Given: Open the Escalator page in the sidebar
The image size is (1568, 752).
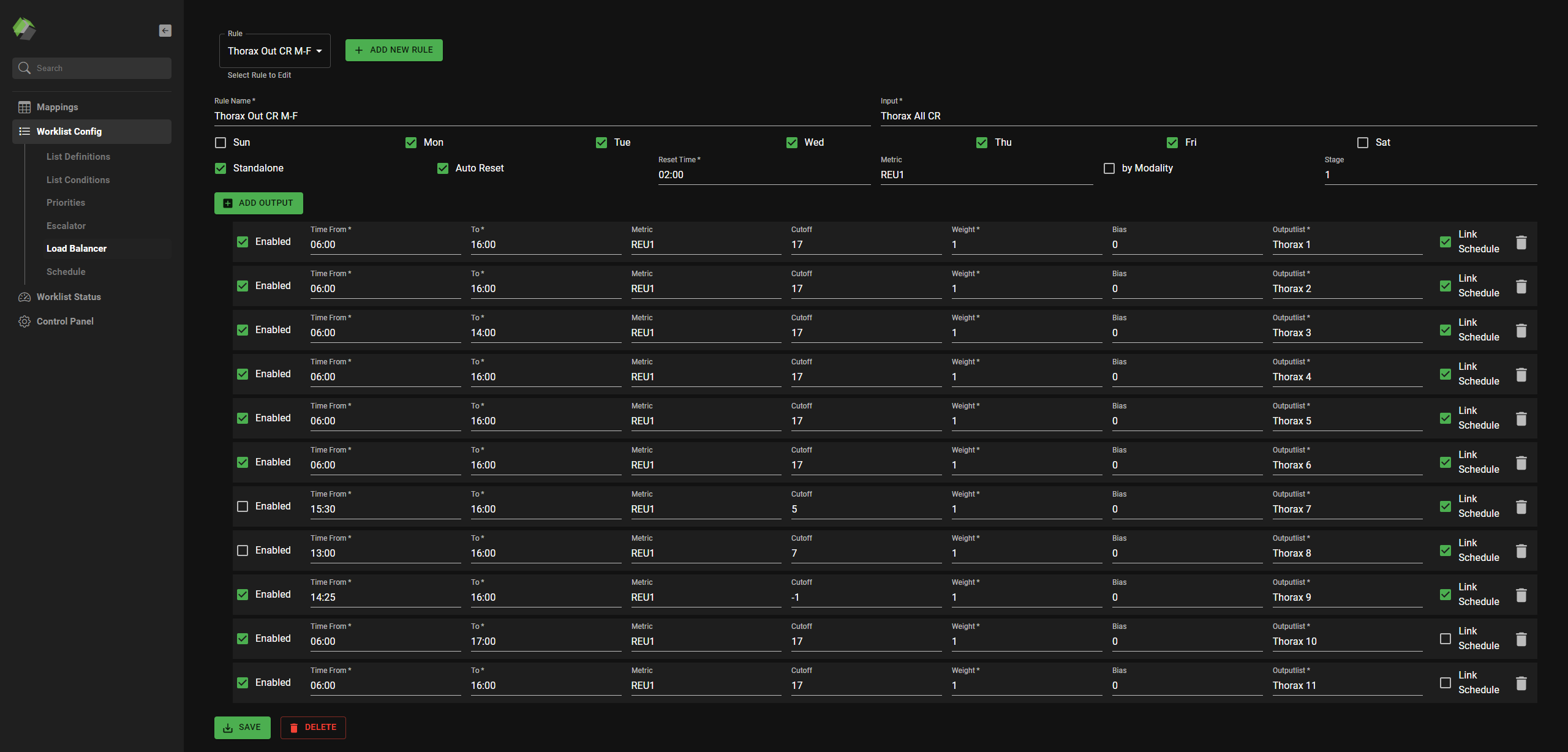Looking at the screenshot, I should coord(66,226).
